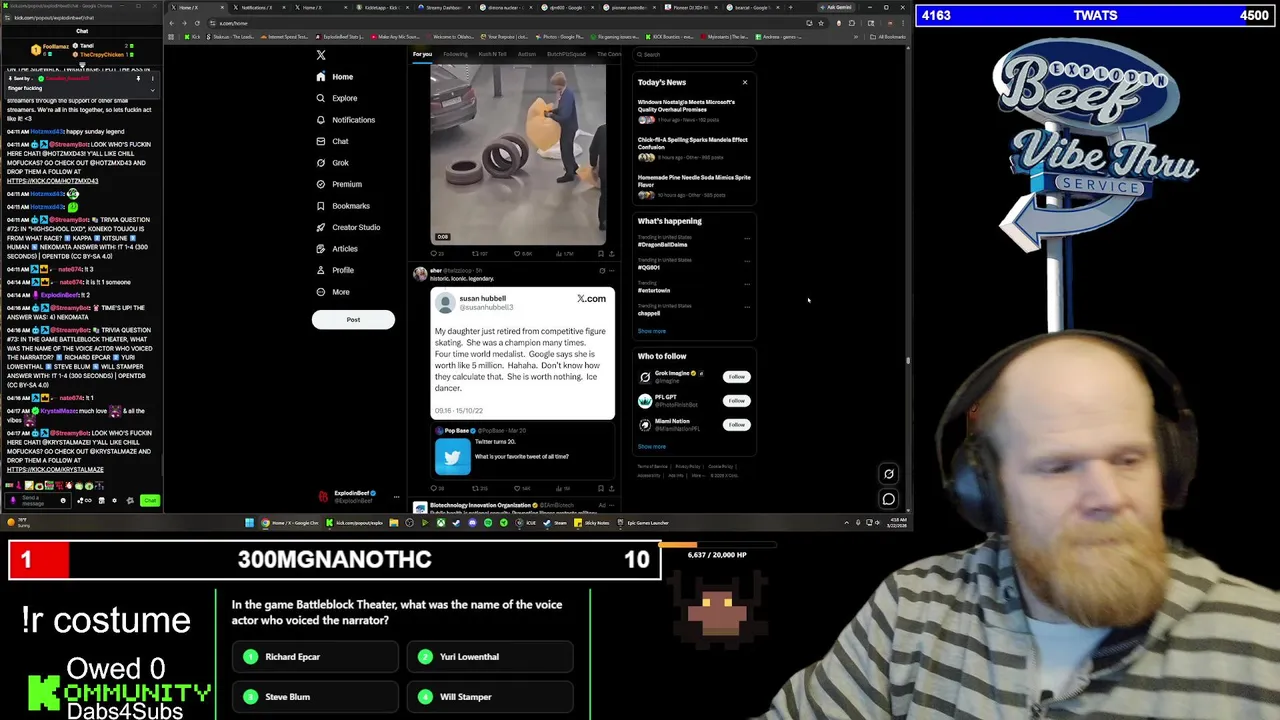The width and height of the screenshot is (1280, 720).
Task: Open Premium in the X sidebar
Action: [x=339, y=184]
